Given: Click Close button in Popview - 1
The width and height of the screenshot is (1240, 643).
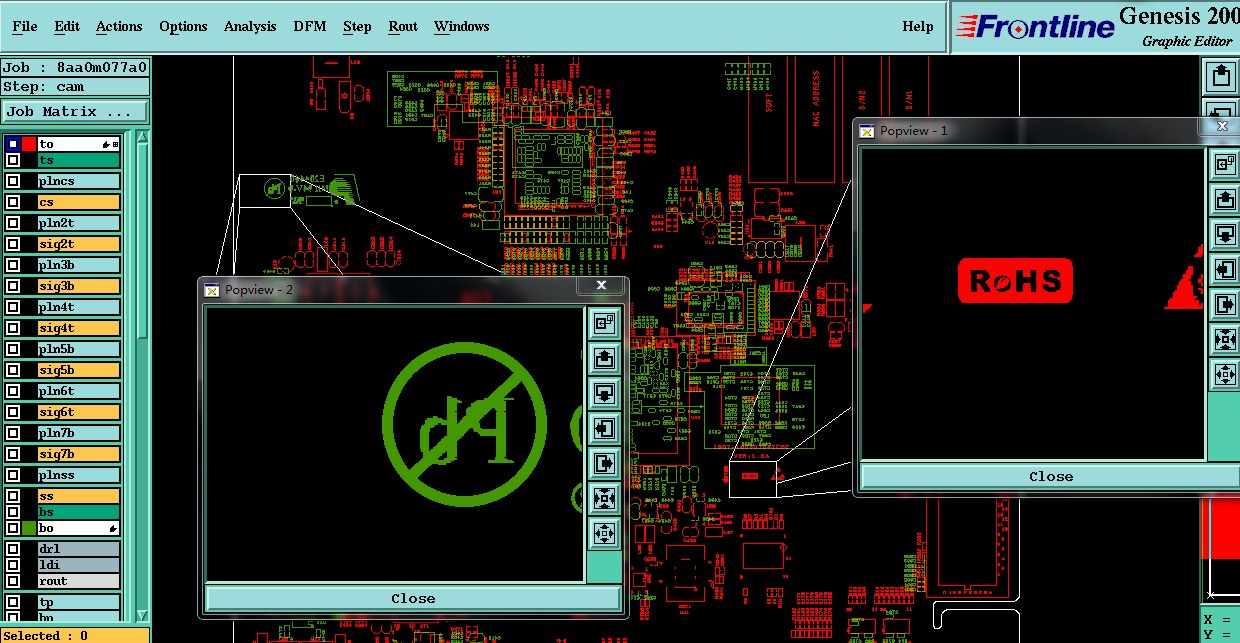Looking at the screenshot, I should pos(1051,476).
